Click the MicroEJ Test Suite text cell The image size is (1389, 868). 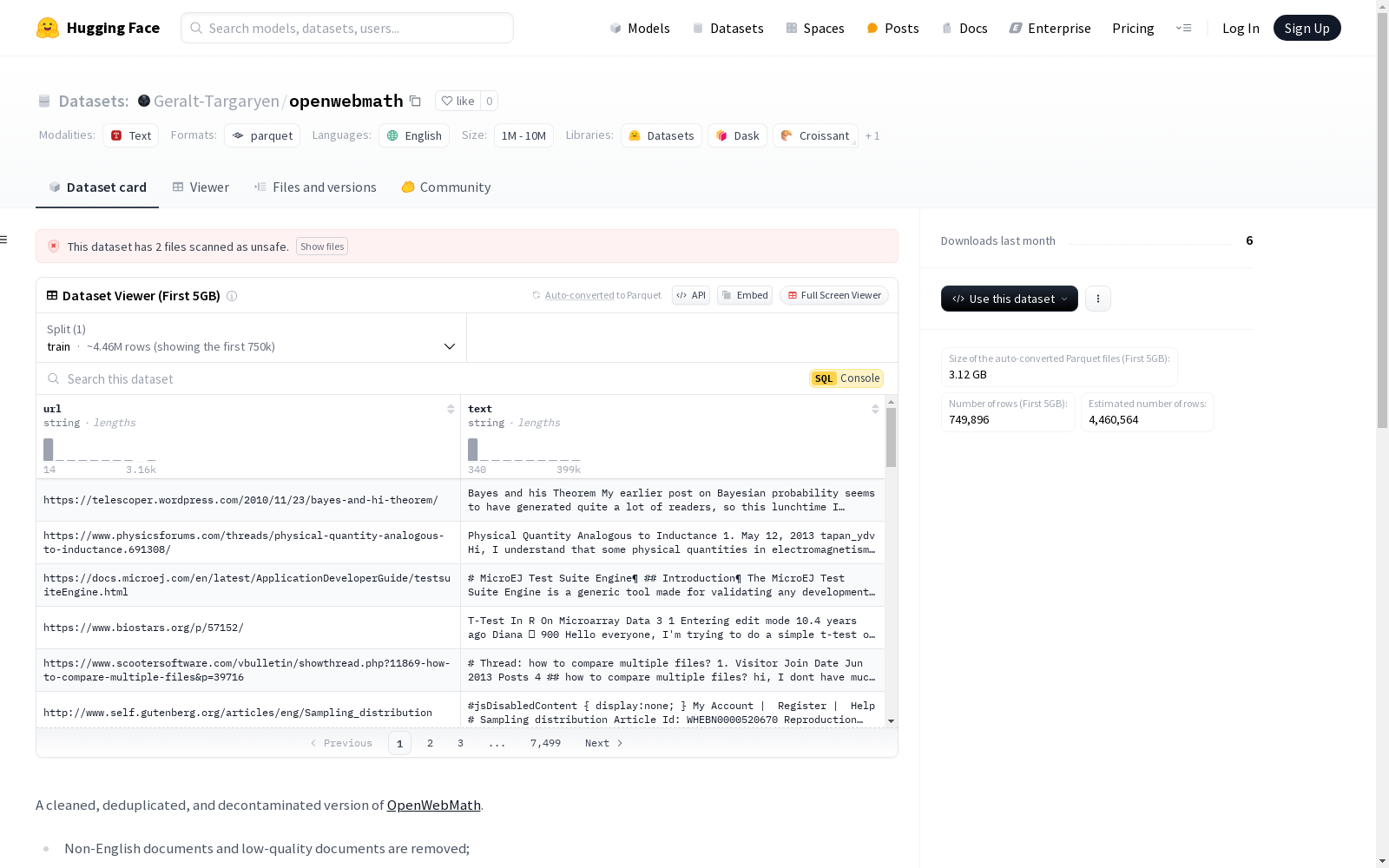click(x=673, y=585)
